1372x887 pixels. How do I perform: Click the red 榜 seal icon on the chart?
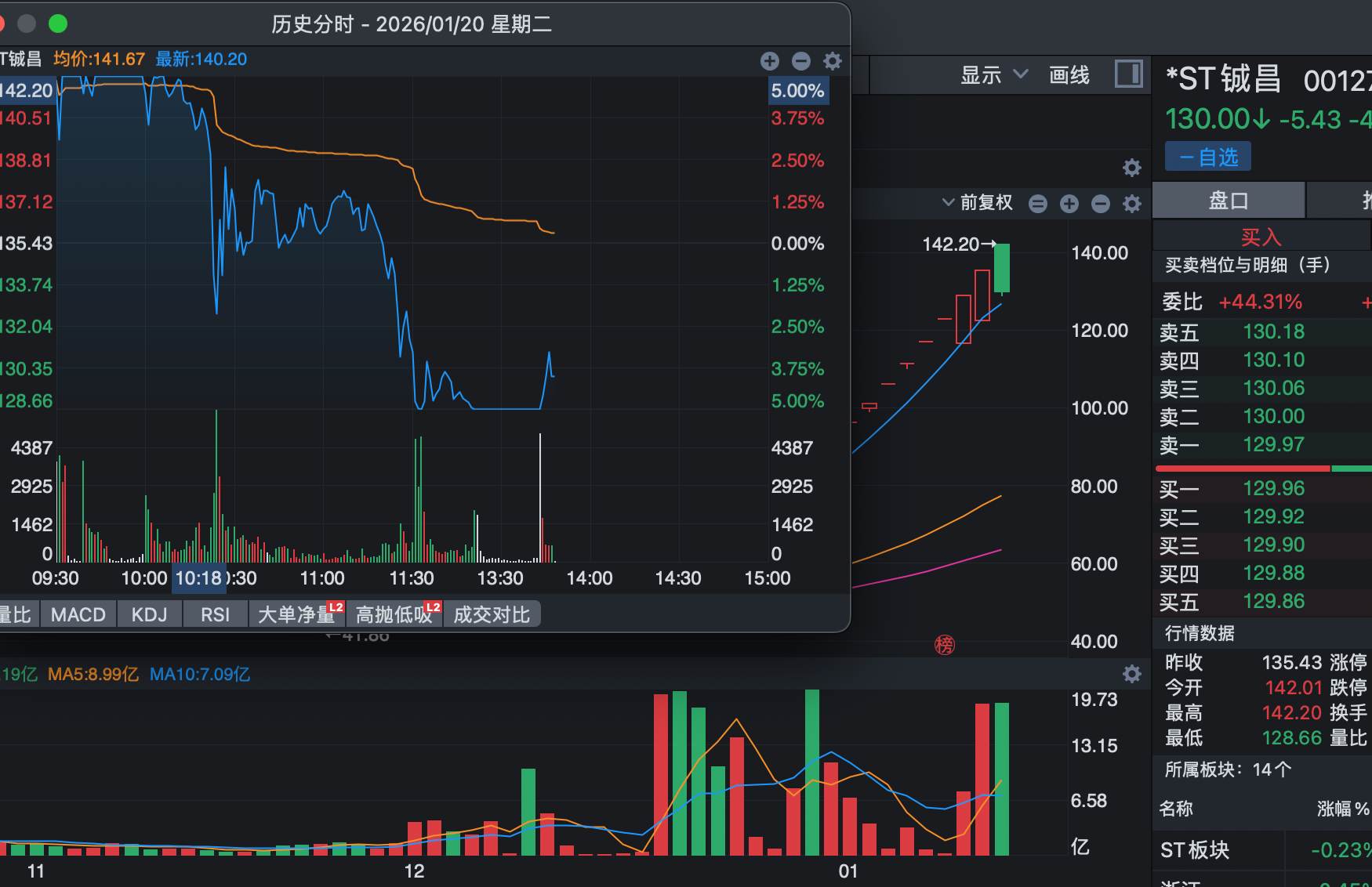pos(945,645)
